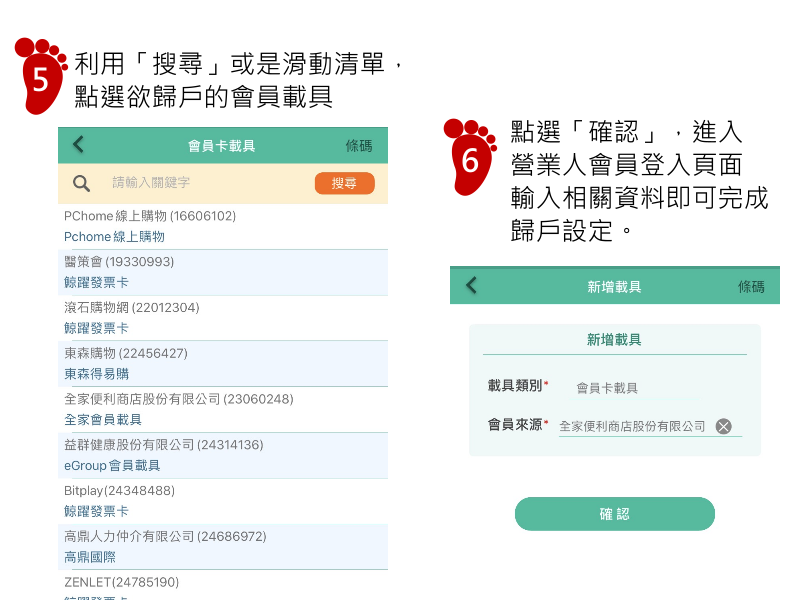This screenshot has height=600, width=800.
Task: Click the 會員來源 label
Action: [515, 424]
